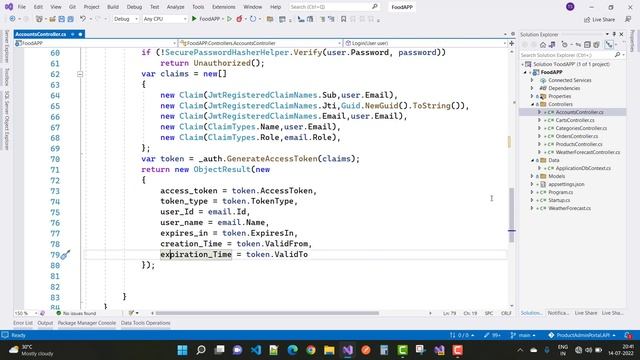Select appsettings.json in Solution Explorer
Screen dimensions: 640x360
coord(566,184)
